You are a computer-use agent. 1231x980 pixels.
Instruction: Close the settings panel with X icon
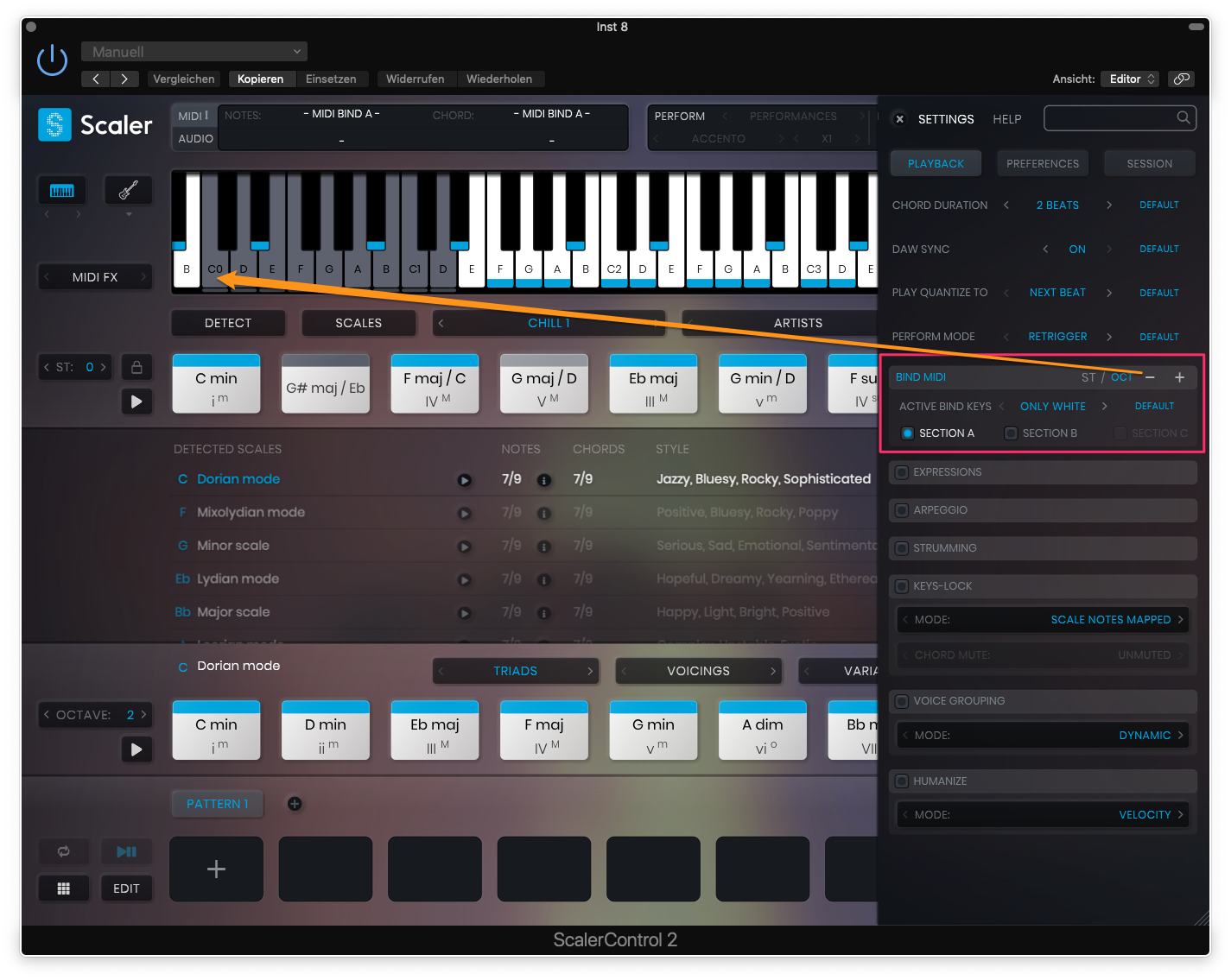point(899,119)
